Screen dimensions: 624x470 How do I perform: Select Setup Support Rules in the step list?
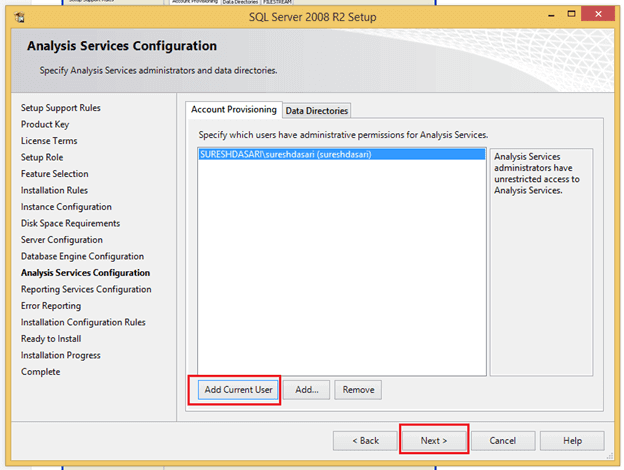pyautogui.click(x=61, y=108)
